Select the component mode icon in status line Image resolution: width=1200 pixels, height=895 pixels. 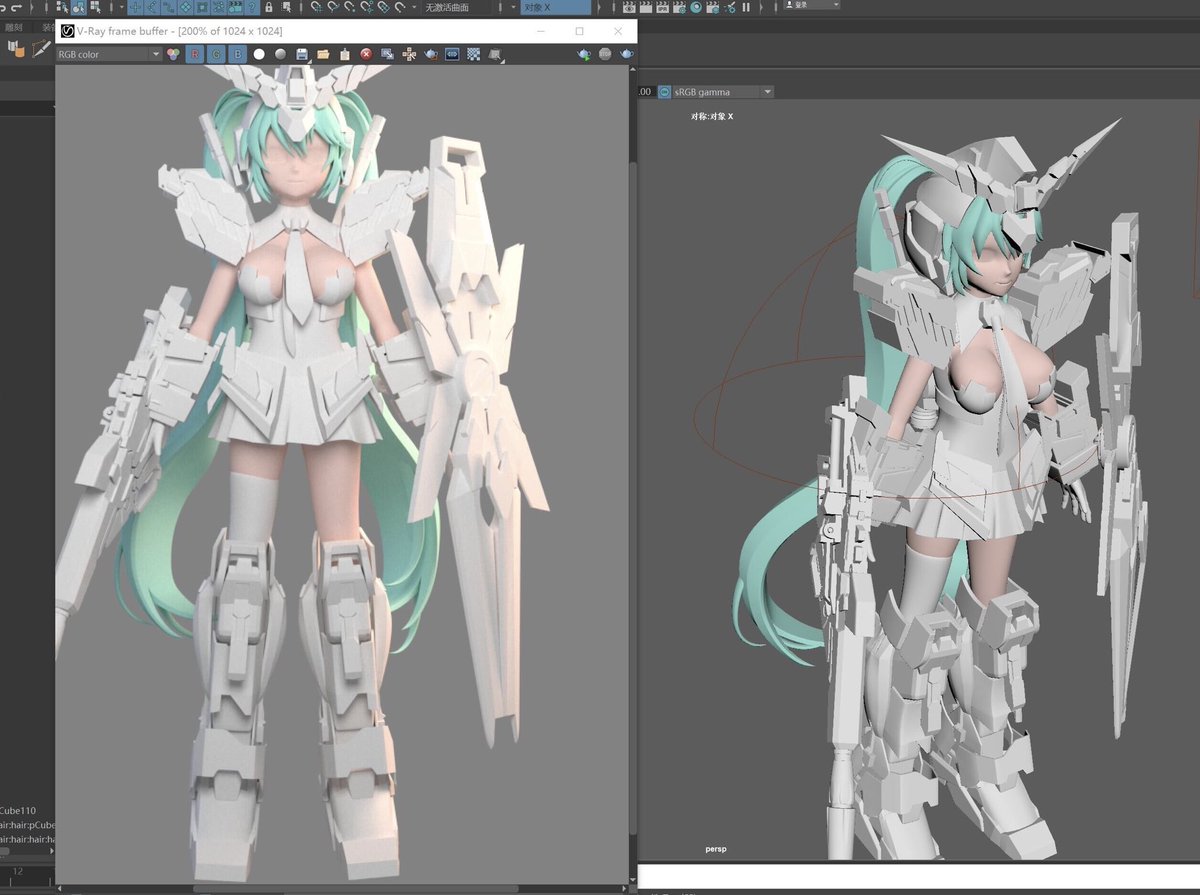click(95, 7)
